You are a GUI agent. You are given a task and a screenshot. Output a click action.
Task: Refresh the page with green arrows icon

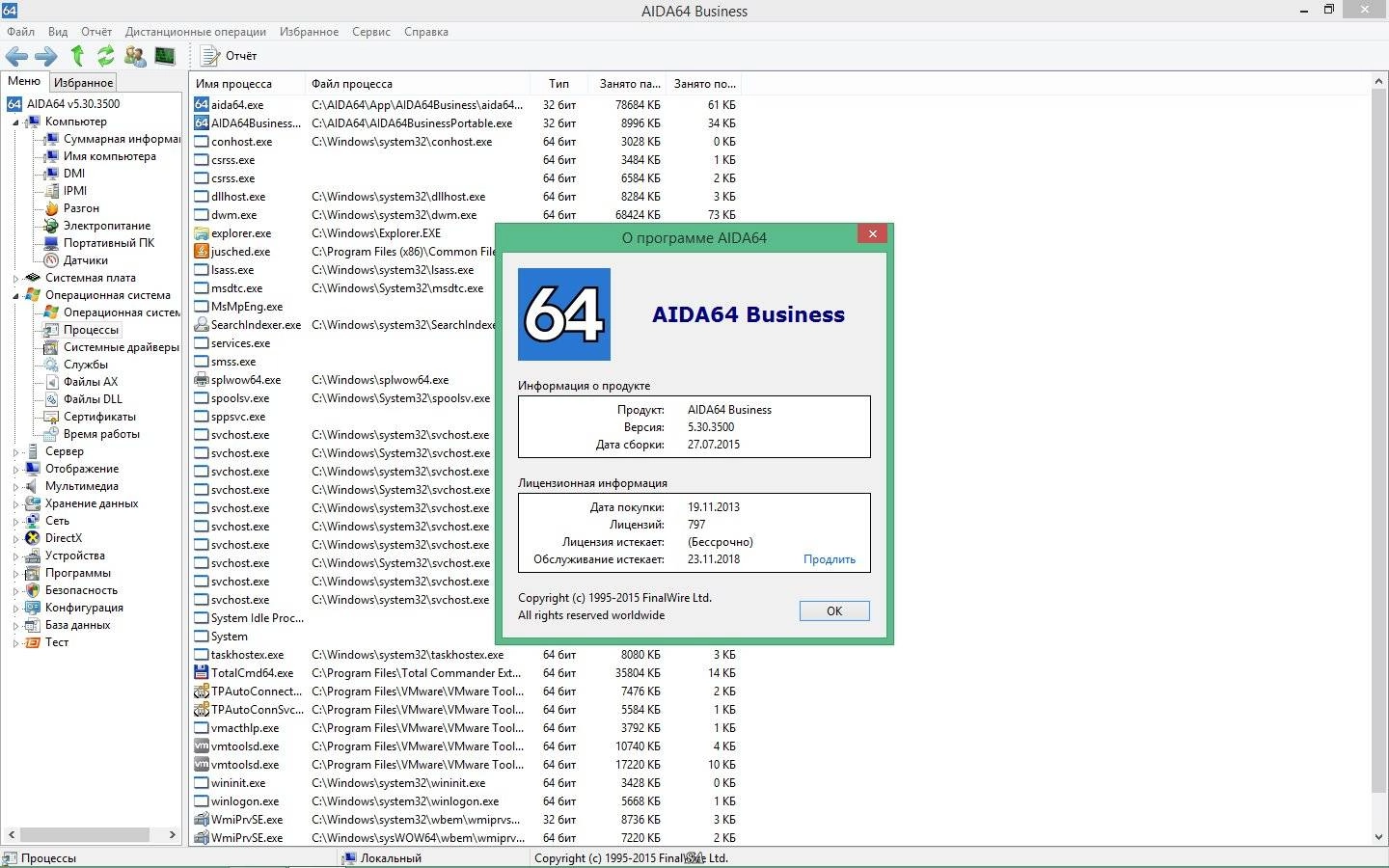point(106,56)
